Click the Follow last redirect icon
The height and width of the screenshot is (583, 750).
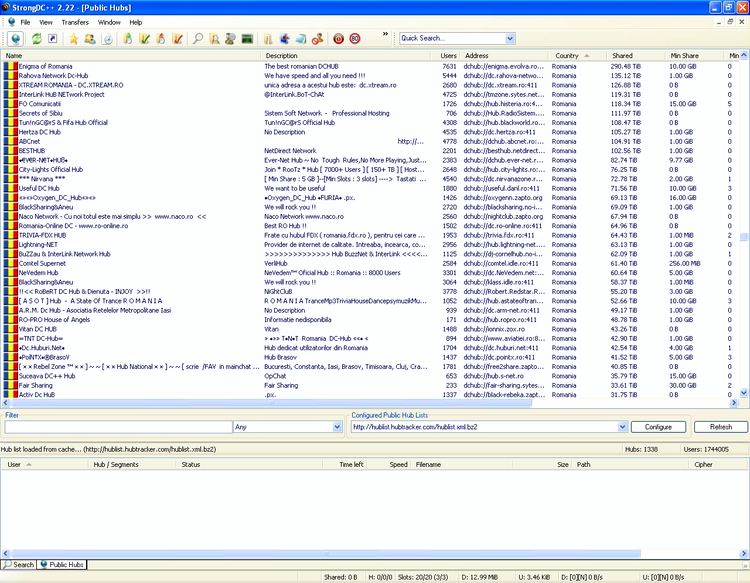pos(53,39)
